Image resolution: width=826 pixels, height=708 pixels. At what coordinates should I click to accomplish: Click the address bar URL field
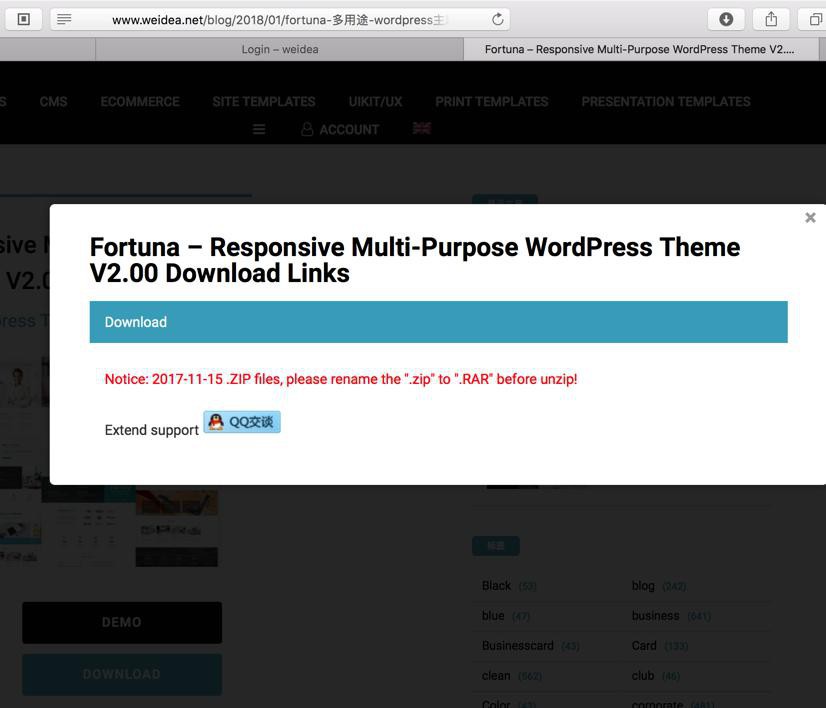[280, 19]
